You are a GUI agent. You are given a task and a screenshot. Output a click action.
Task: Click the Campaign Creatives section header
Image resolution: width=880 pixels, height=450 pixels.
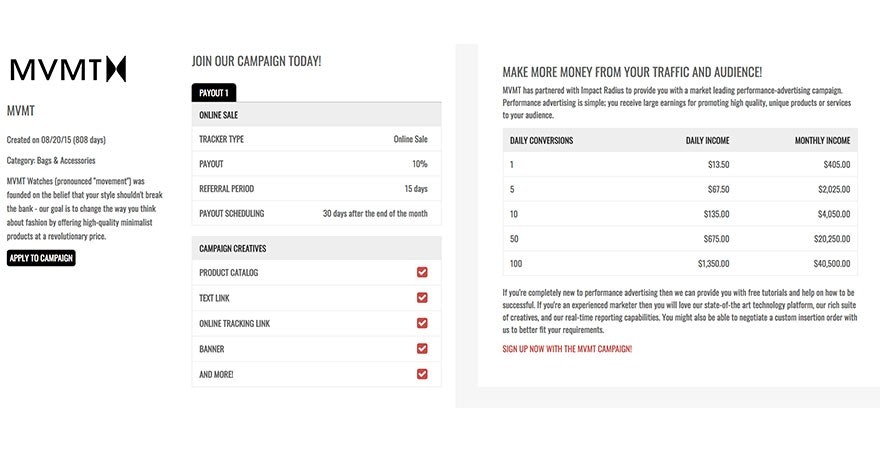[x=316, y=248]
